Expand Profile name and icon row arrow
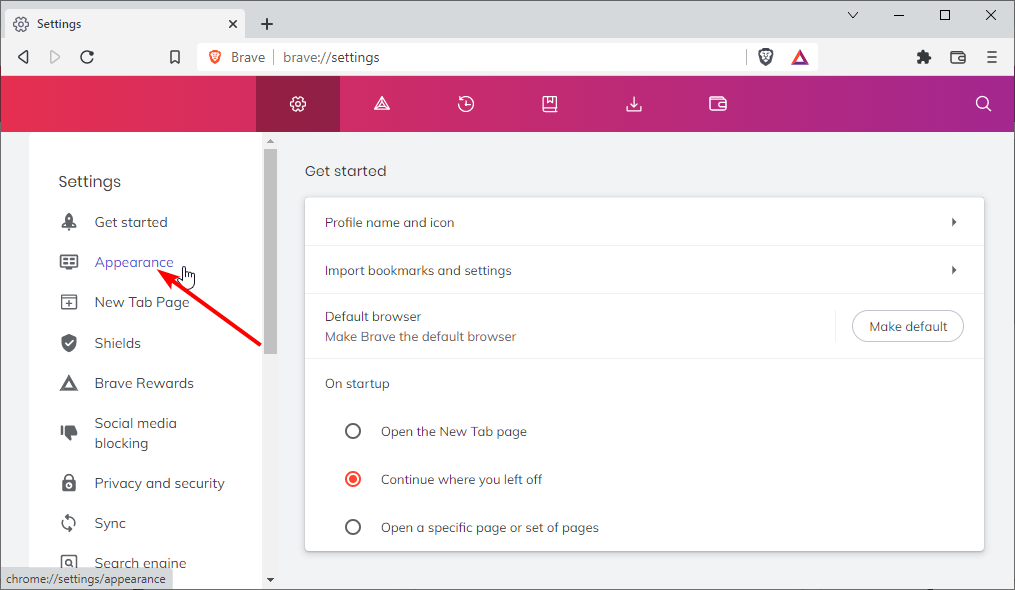This screenshot has width=1015, height=590. coord(954,222)
